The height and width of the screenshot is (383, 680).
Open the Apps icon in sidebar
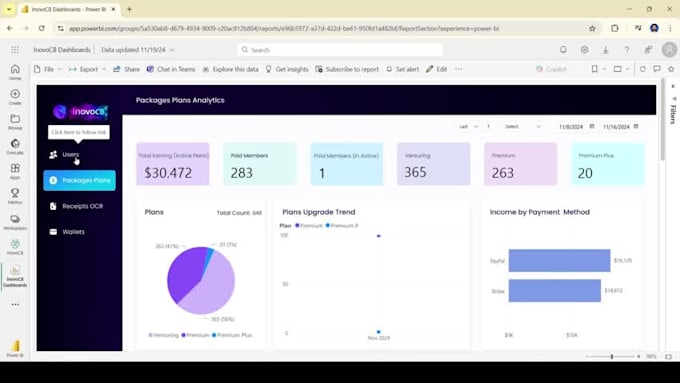tap(15, 171)
